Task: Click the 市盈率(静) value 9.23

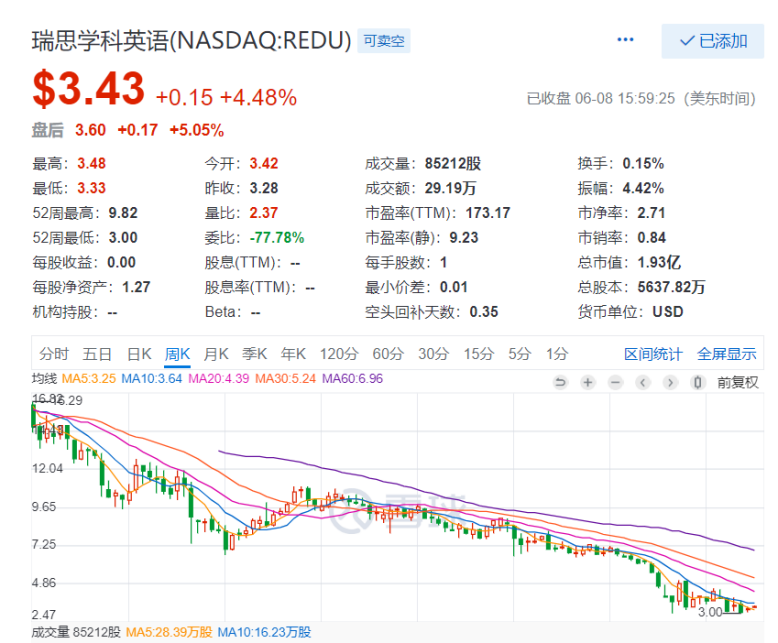Action: point(463,238)
